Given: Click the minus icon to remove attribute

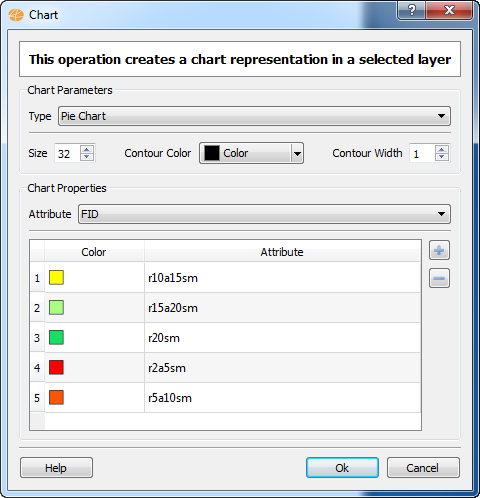Looking at the screenshot, I should click(439, 278).
